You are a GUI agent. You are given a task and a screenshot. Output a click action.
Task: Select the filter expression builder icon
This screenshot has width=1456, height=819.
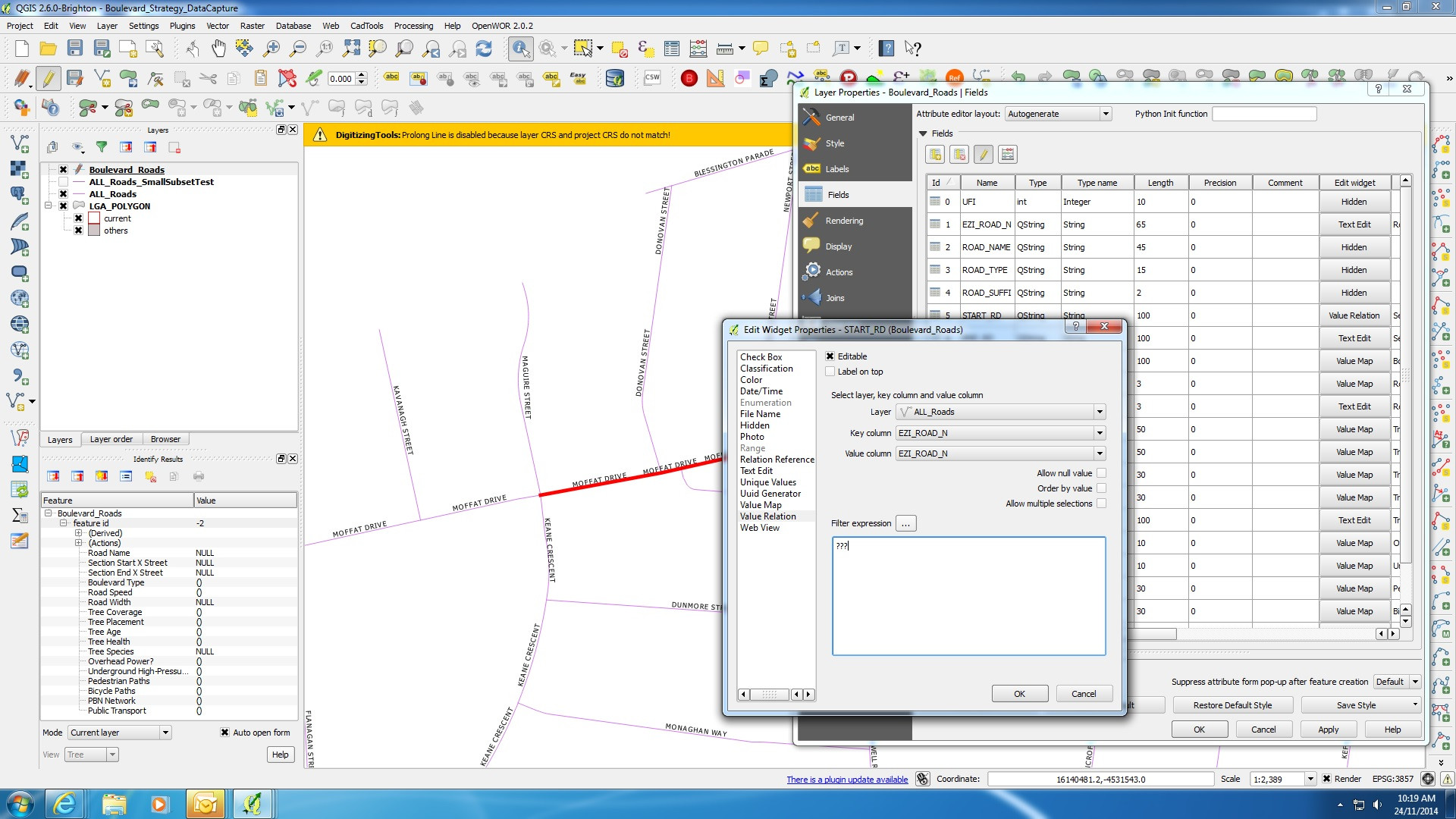click(905, 523)
